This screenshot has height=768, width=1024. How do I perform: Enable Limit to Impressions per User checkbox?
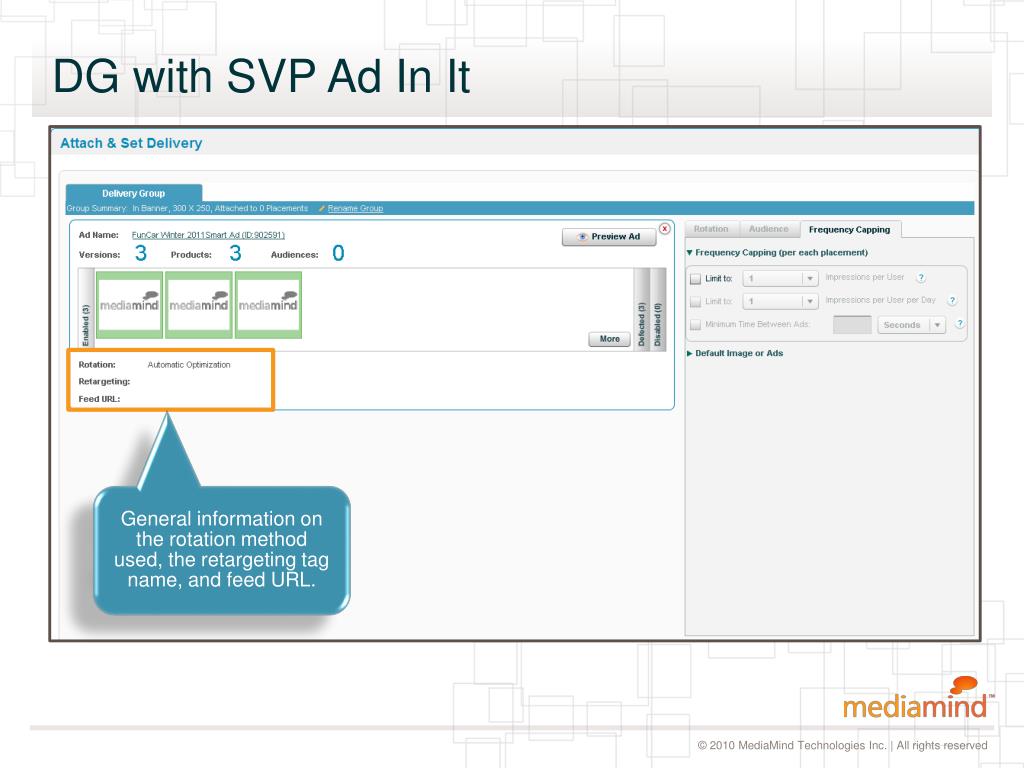coord(696,279)
